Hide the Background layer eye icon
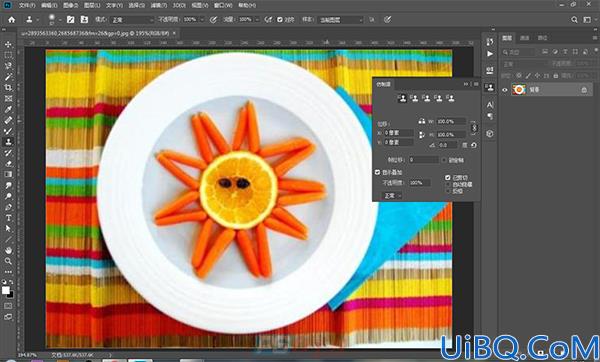The width and height of the screenshot is (600, 362). click(505, 90)
